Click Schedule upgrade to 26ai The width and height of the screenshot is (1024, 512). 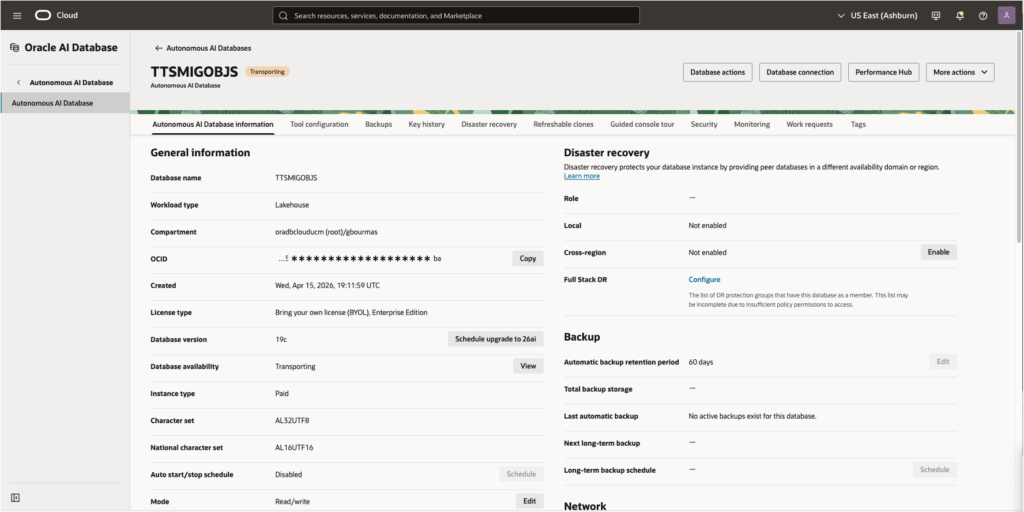(x=496, y=339)
